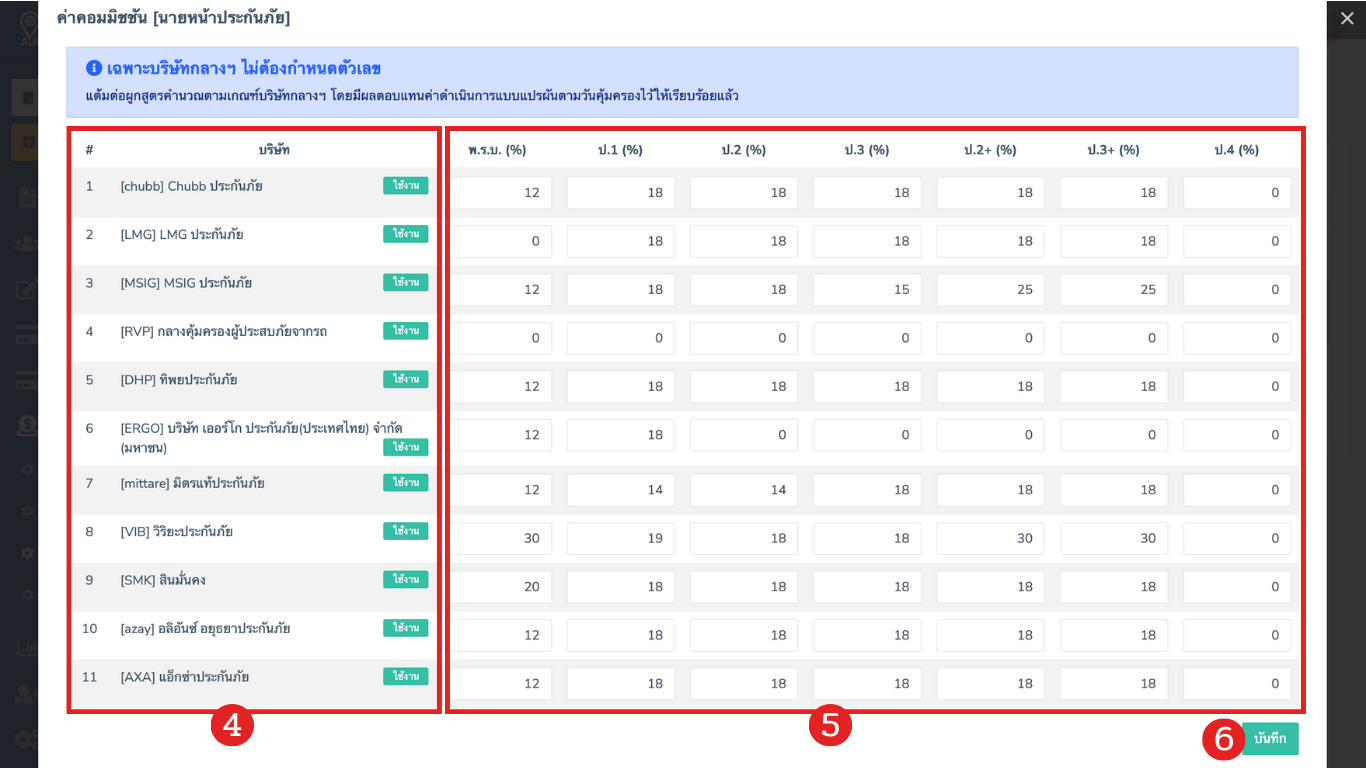Focus the พ.ร.บ. (%) field for Chubb
Image resolution: width=1366 pixels, height=768 pixels.
point(500,193)
